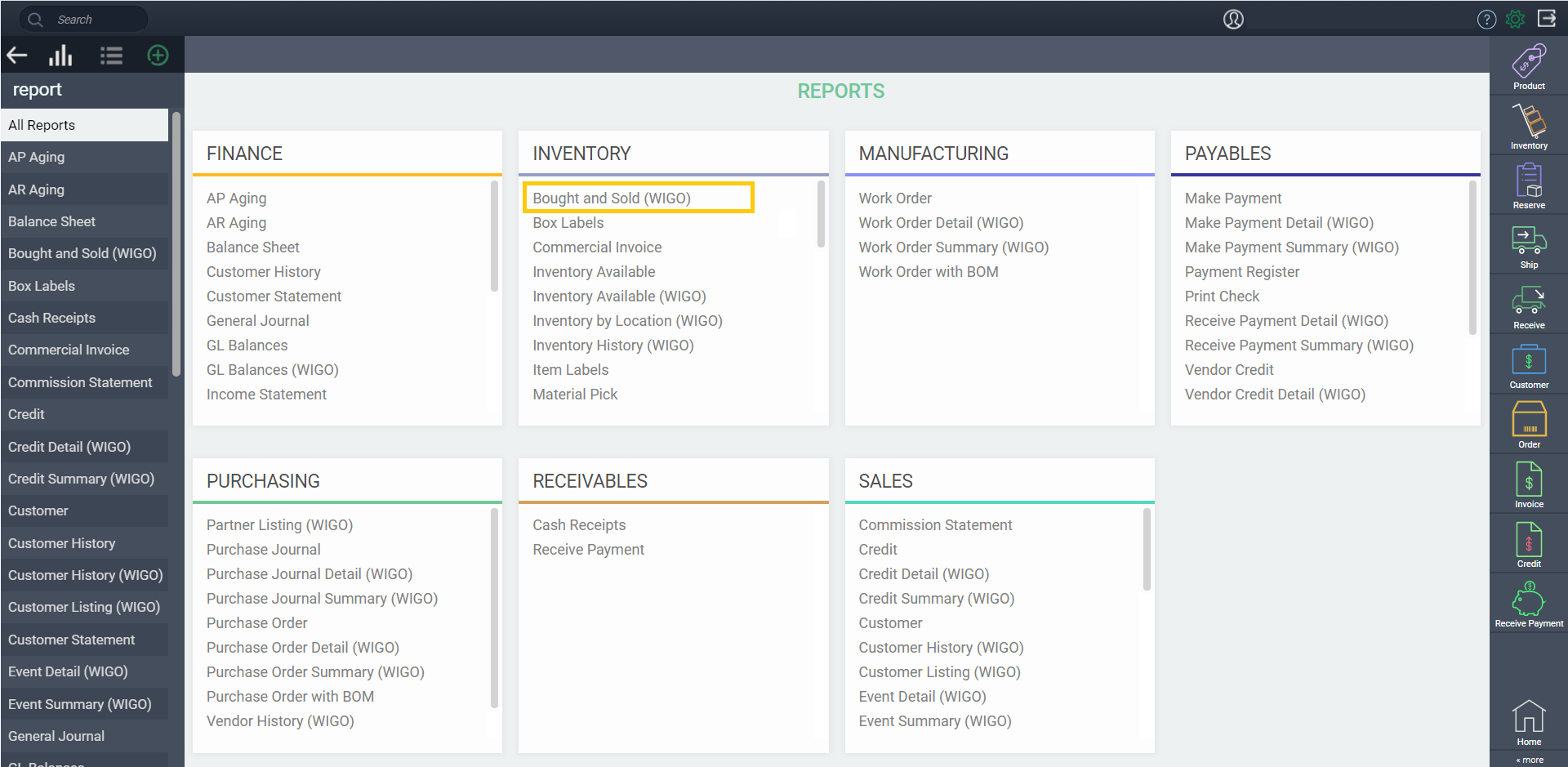The height and width of the screenshot is (767, 1568).
Task: Open GL Balances (WIGO) report
Action: (272, 370)
